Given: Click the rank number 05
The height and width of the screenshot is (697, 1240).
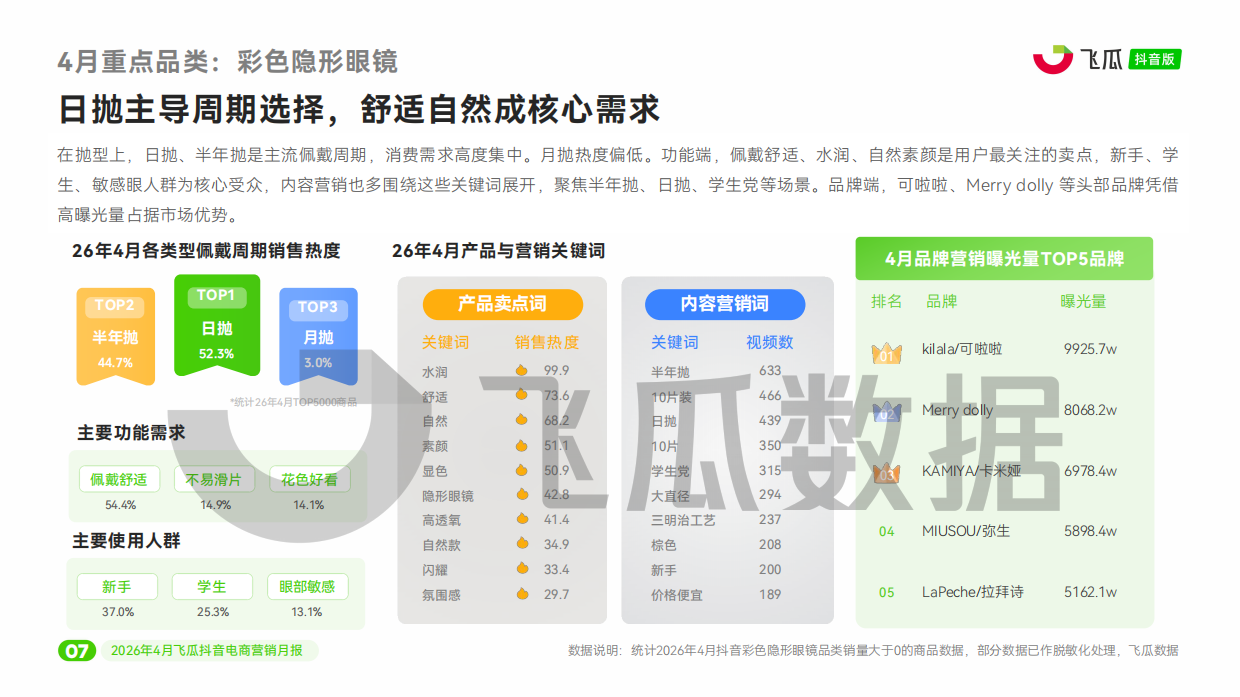Looking at the screenshot, I should pyautogui.click(x=887, y=593).
